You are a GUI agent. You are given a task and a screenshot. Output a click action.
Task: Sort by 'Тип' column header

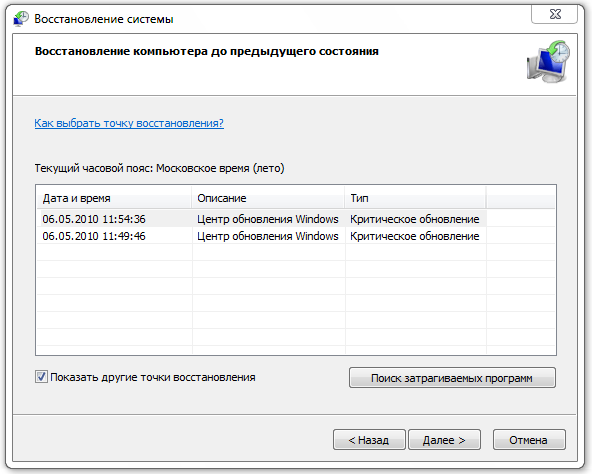coord(415,198)
